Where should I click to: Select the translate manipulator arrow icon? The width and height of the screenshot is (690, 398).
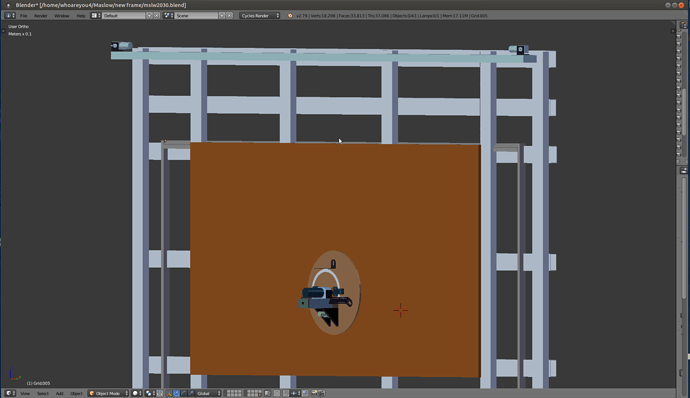[176, 393]
